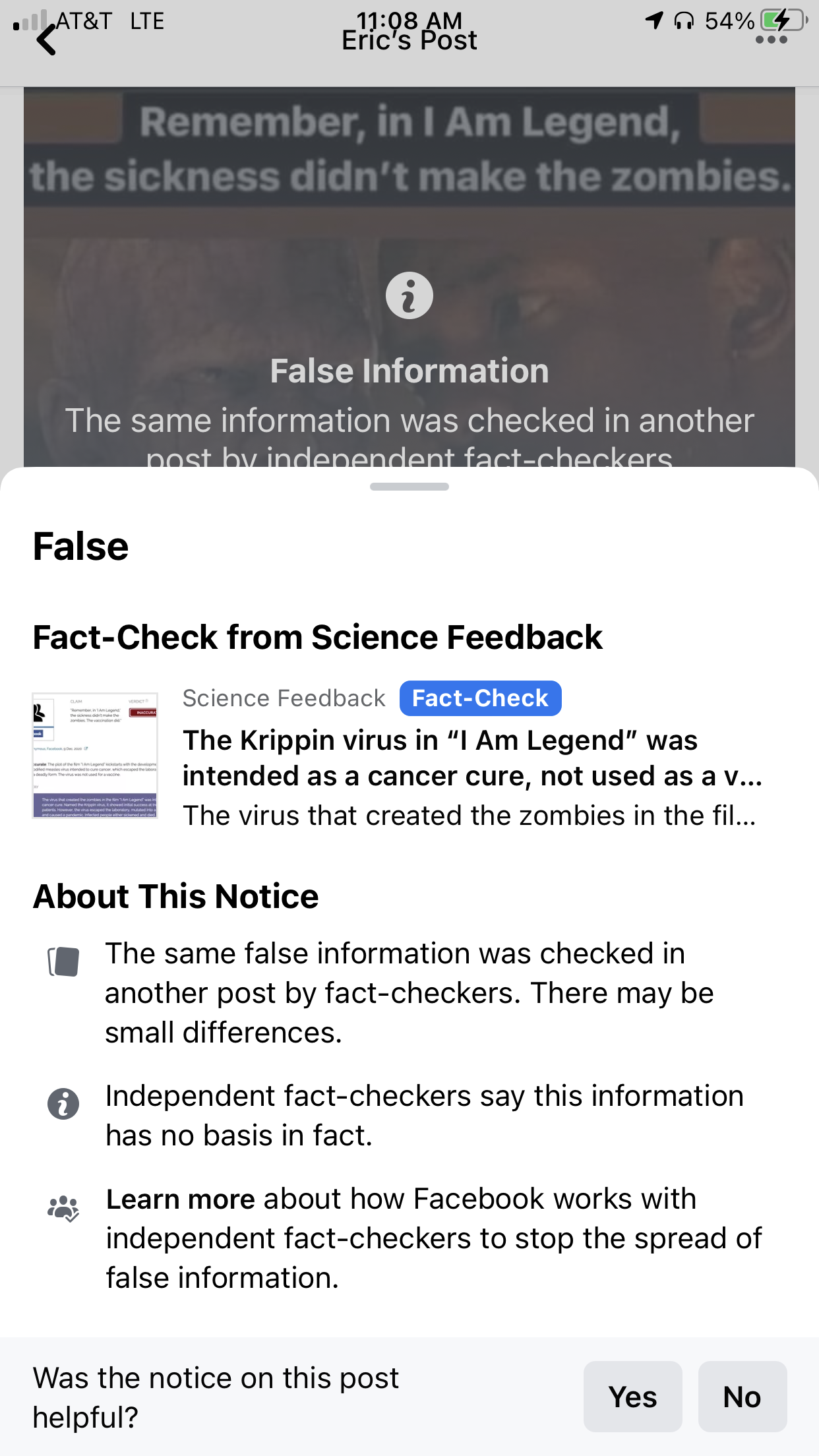This screenshot has height=1456, width=819.
Task: Tap the False Information overlay heading
Action: 409,371
